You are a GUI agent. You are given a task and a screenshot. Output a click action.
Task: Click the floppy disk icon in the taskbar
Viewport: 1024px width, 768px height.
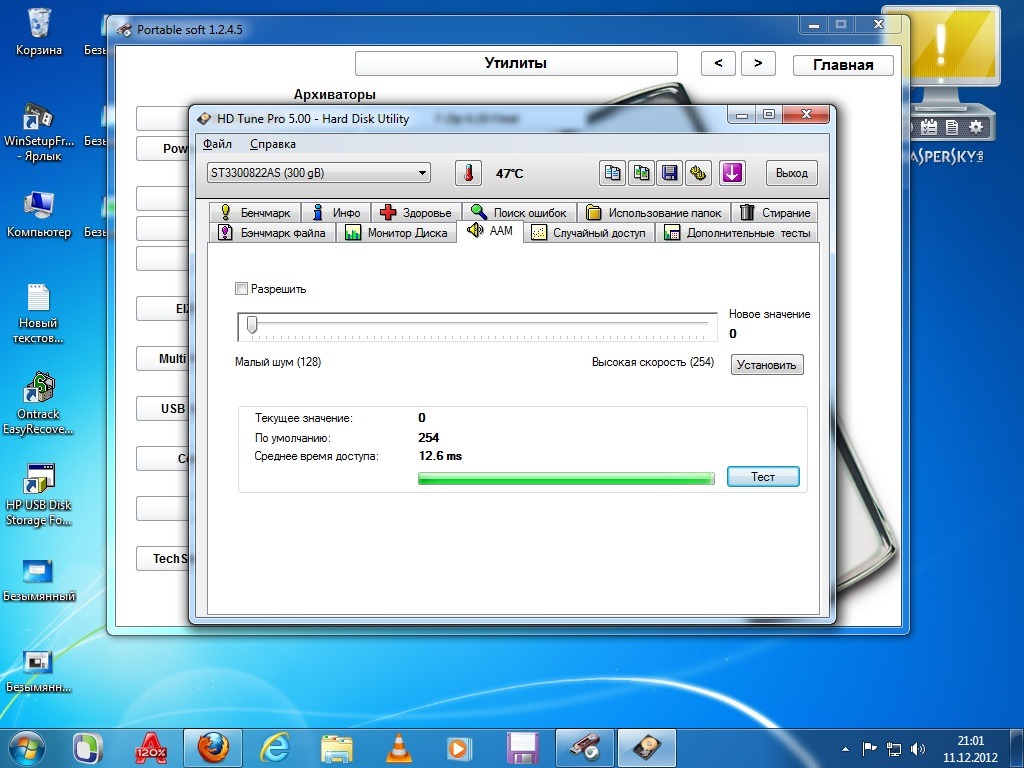(522, 748)
